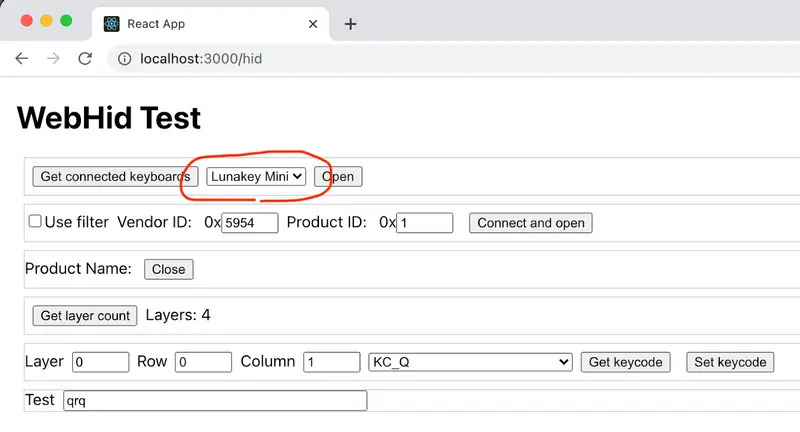View site information icon in address bar
800x432 pixels.
pos(124,59)
